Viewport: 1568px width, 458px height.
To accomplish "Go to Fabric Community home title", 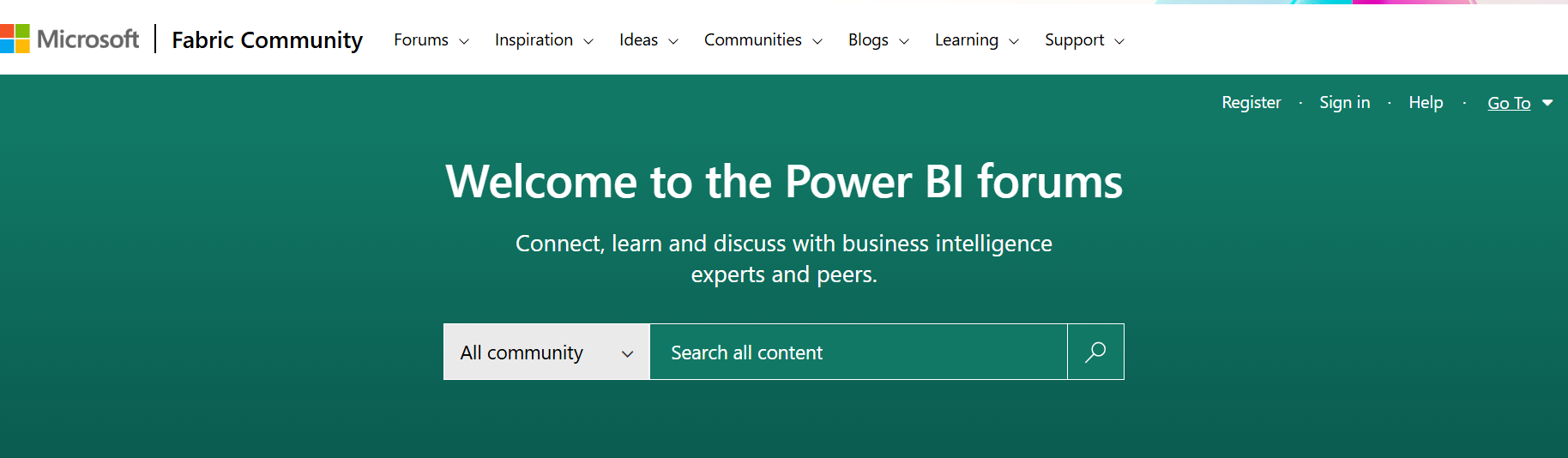I will click(x=267, y=39).
